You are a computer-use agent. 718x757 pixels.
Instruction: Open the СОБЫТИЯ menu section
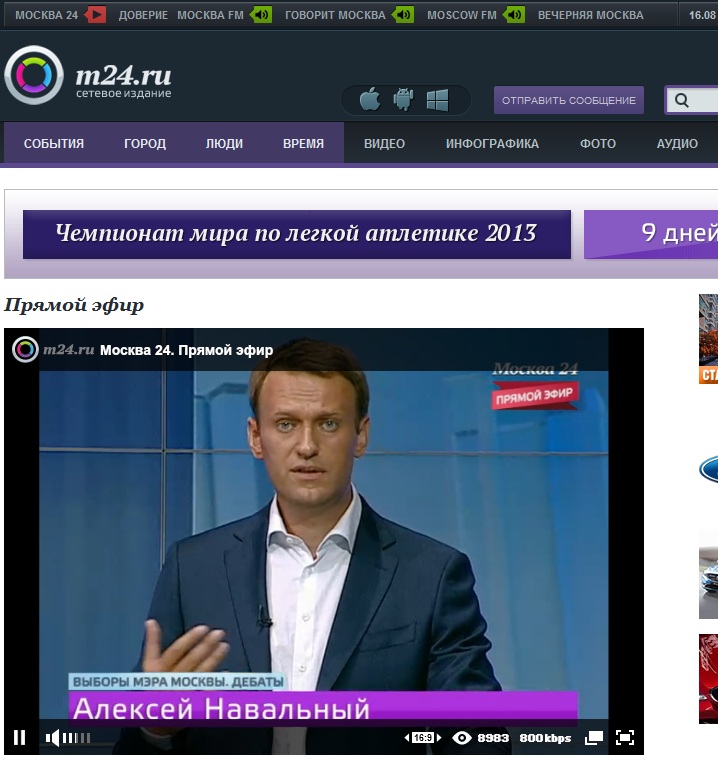click(54, 143)
